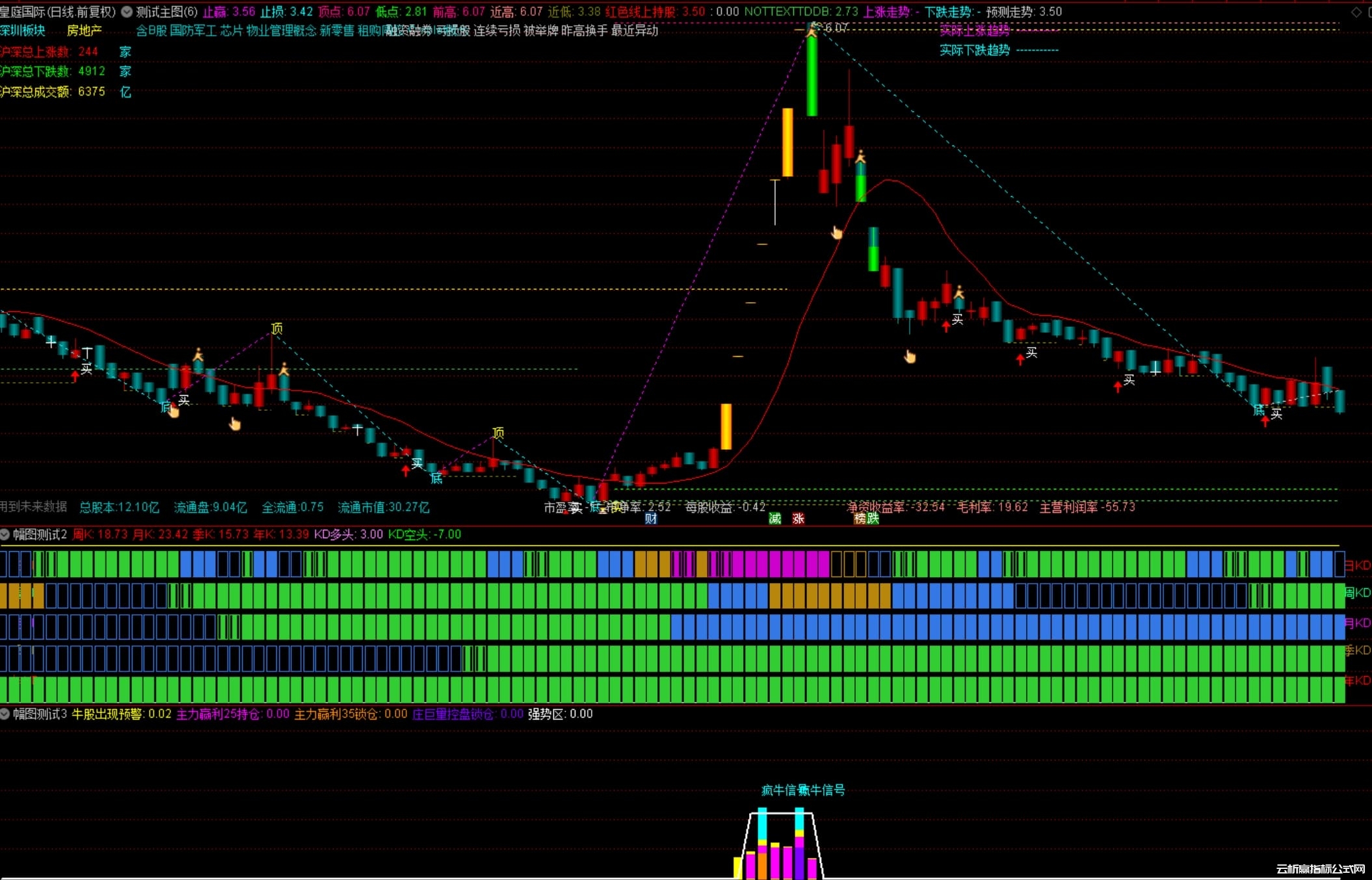Click the blue 财 event marker

651,518
